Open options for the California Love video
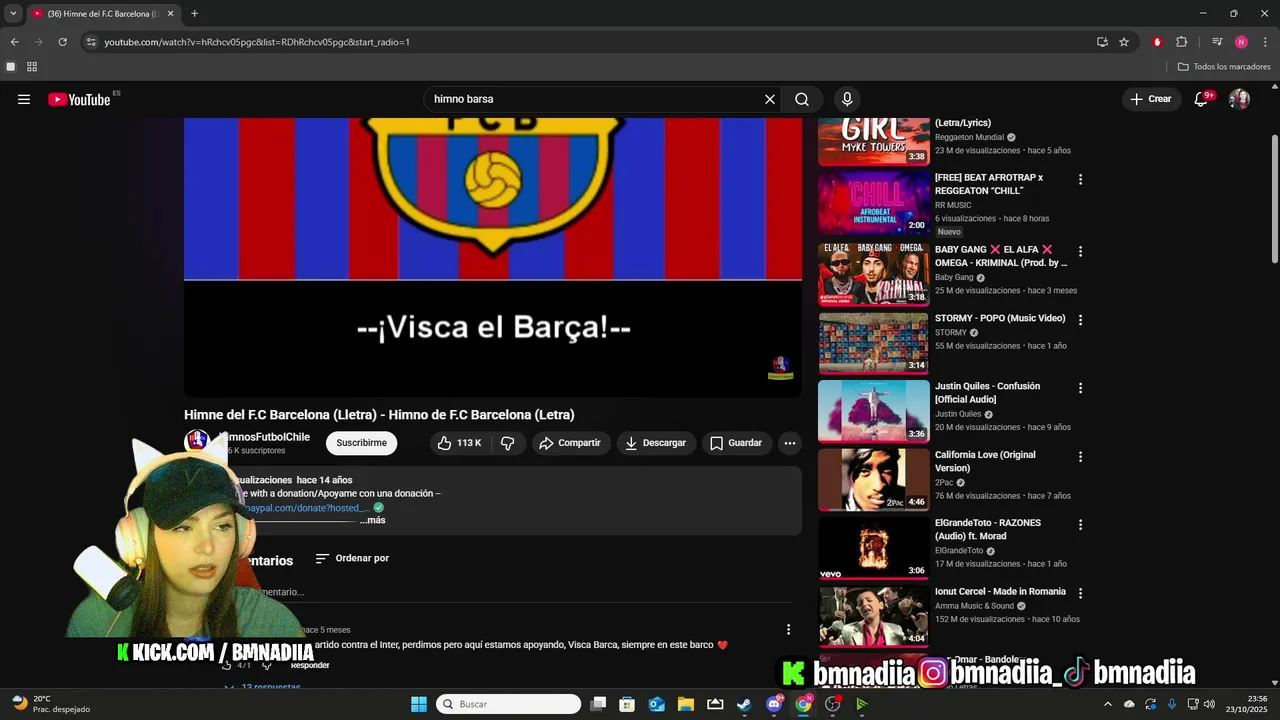 (x=1080, y=456)
